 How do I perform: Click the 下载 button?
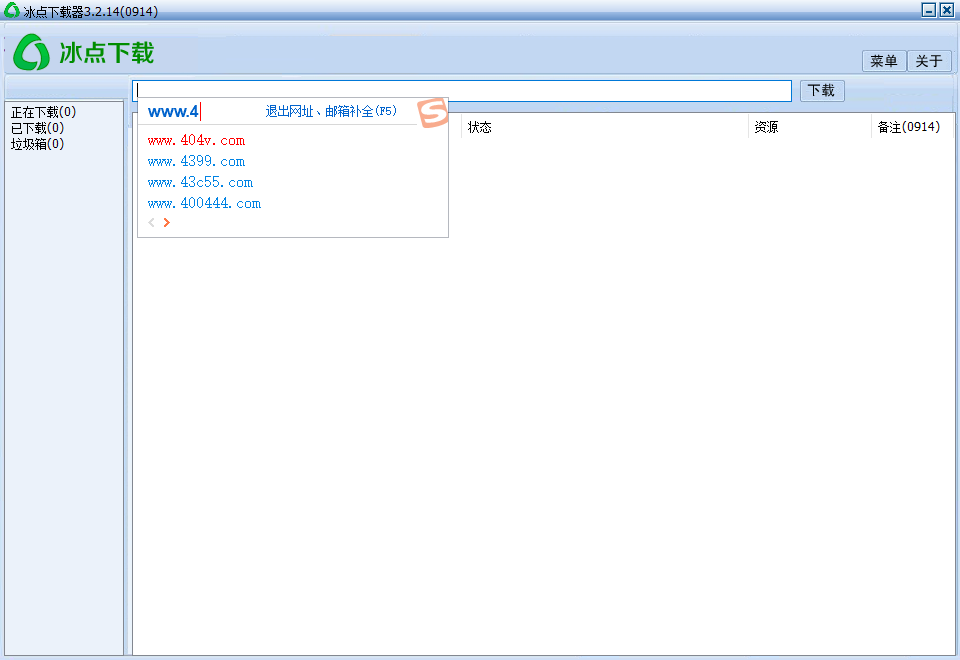tap(821, 90)
